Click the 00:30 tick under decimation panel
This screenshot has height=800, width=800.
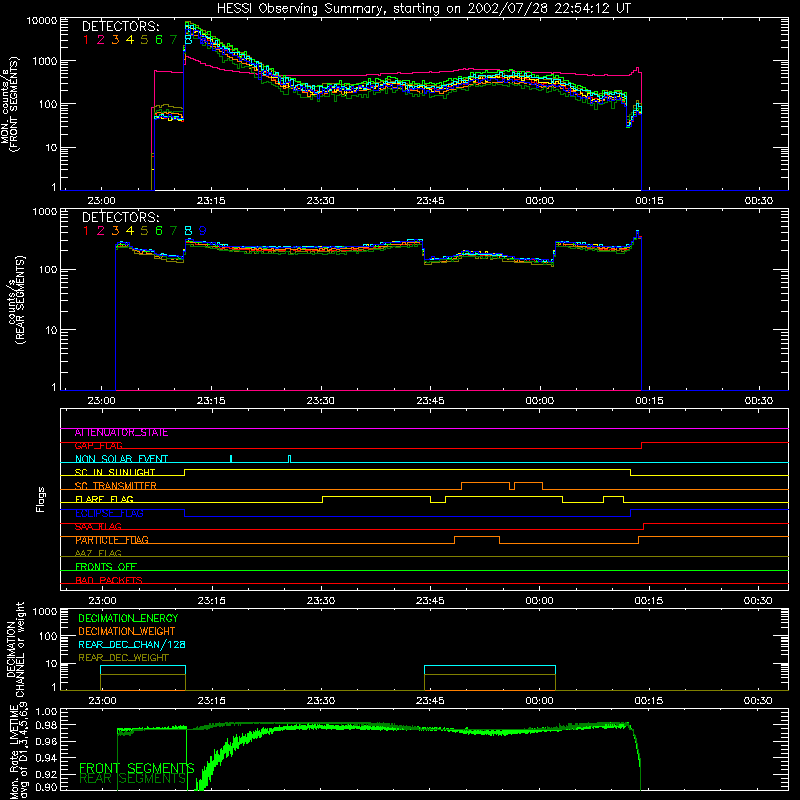(758, 701)
